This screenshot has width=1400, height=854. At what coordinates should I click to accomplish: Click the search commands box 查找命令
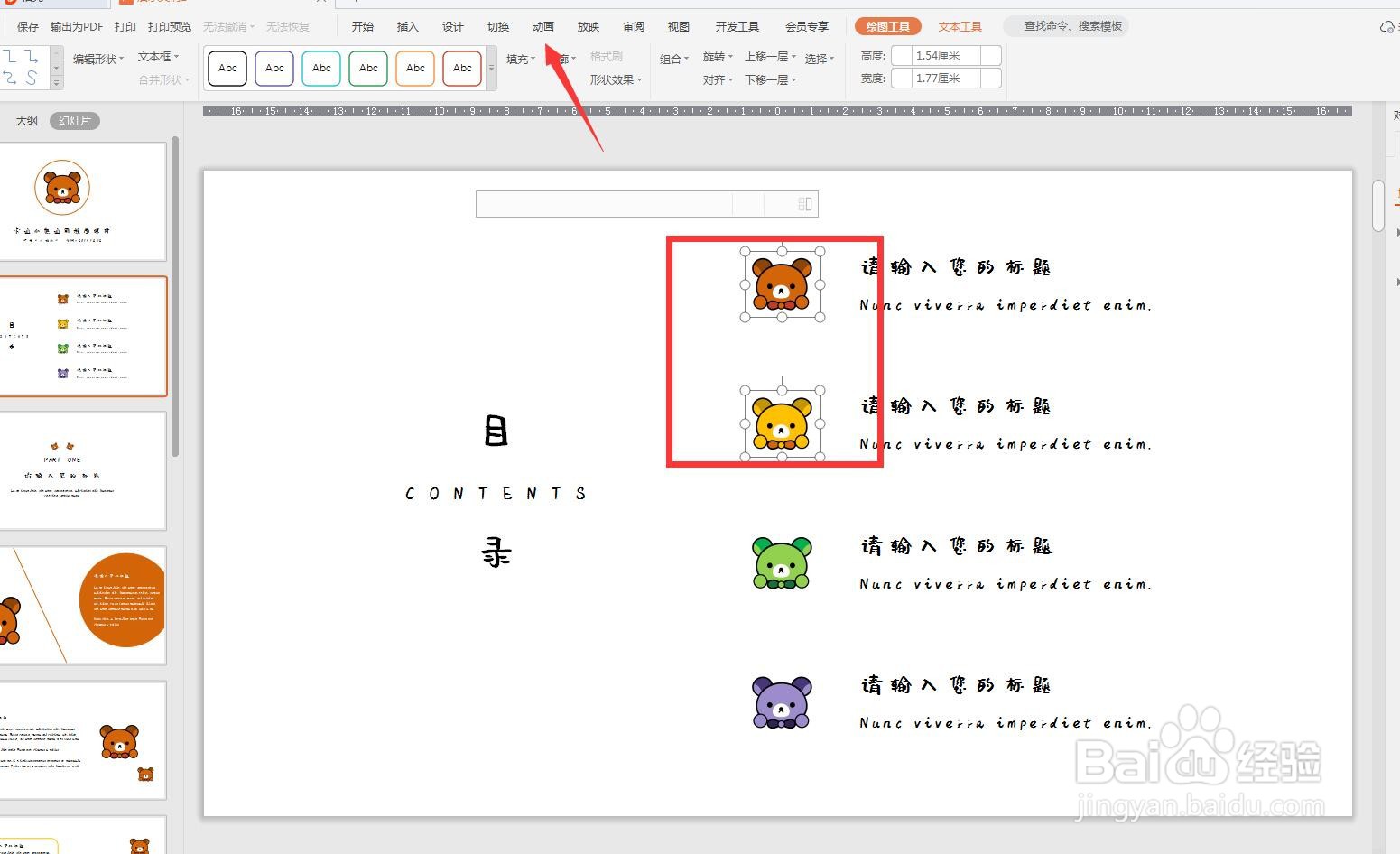click(x=1065, y=26)
